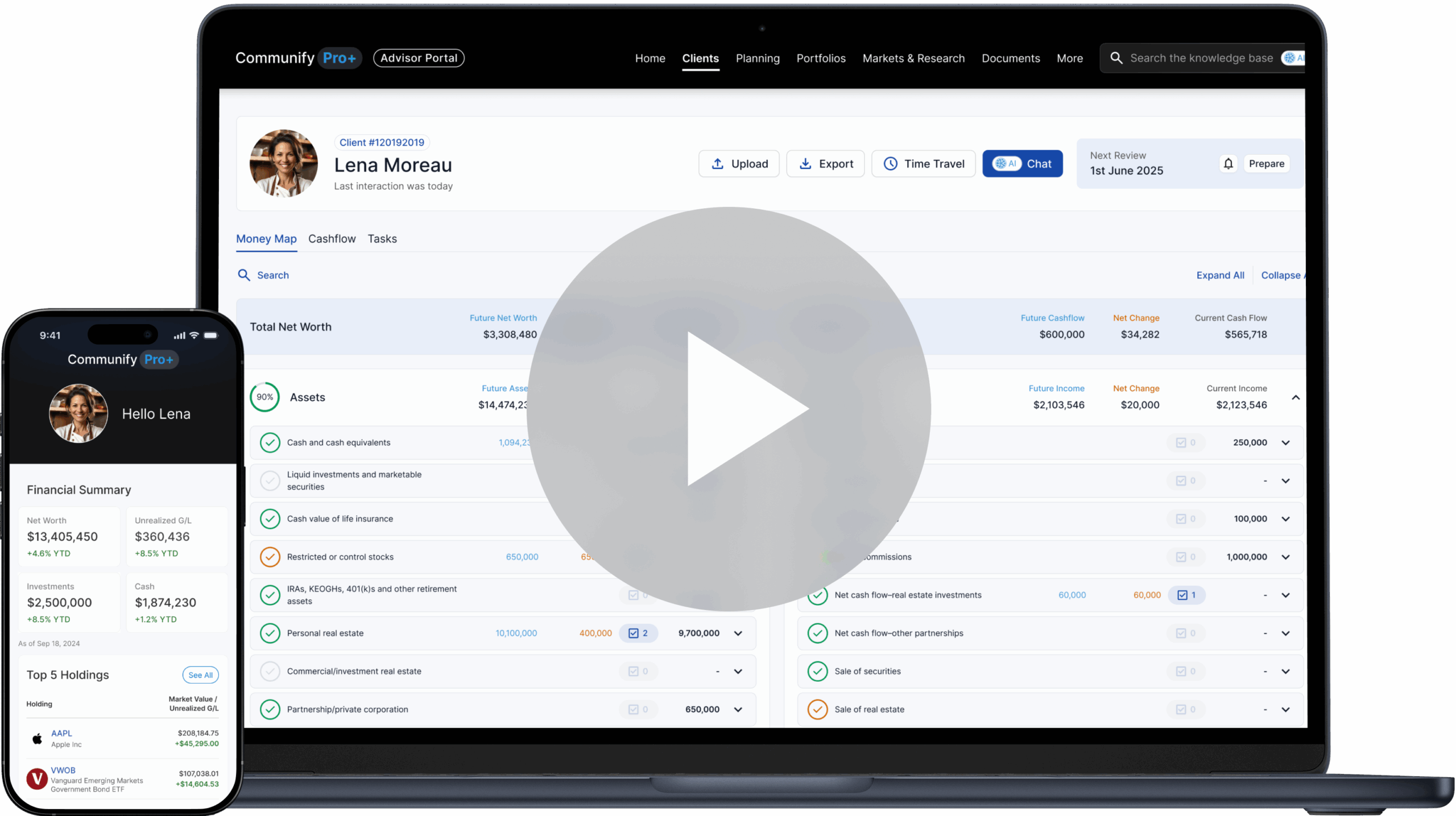The height and width of the screenshot is (816, 1456).
Task: Start the AI Chat button
Action: click(1022, 164)
